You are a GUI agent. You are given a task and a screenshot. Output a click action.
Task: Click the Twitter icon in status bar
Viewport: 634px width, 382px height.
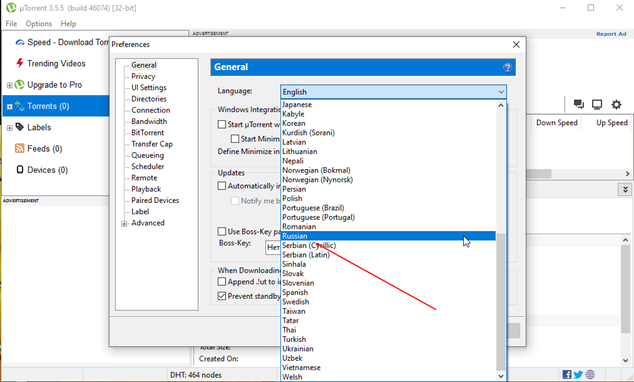[x=578, y=375]
